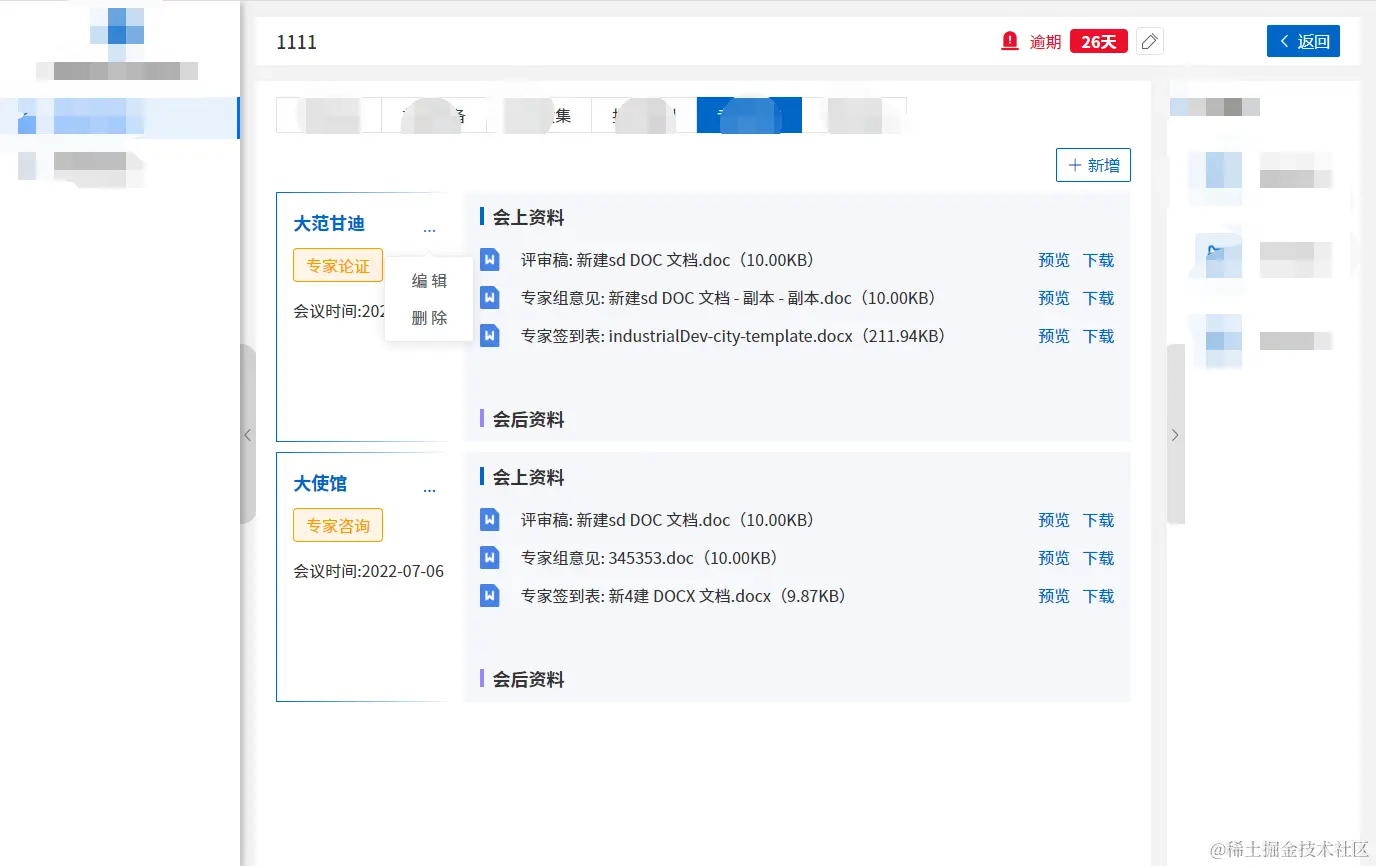Viewport: 1376px width, 866px height.
Task: Click the page title 1111
Action: [297, 42]
